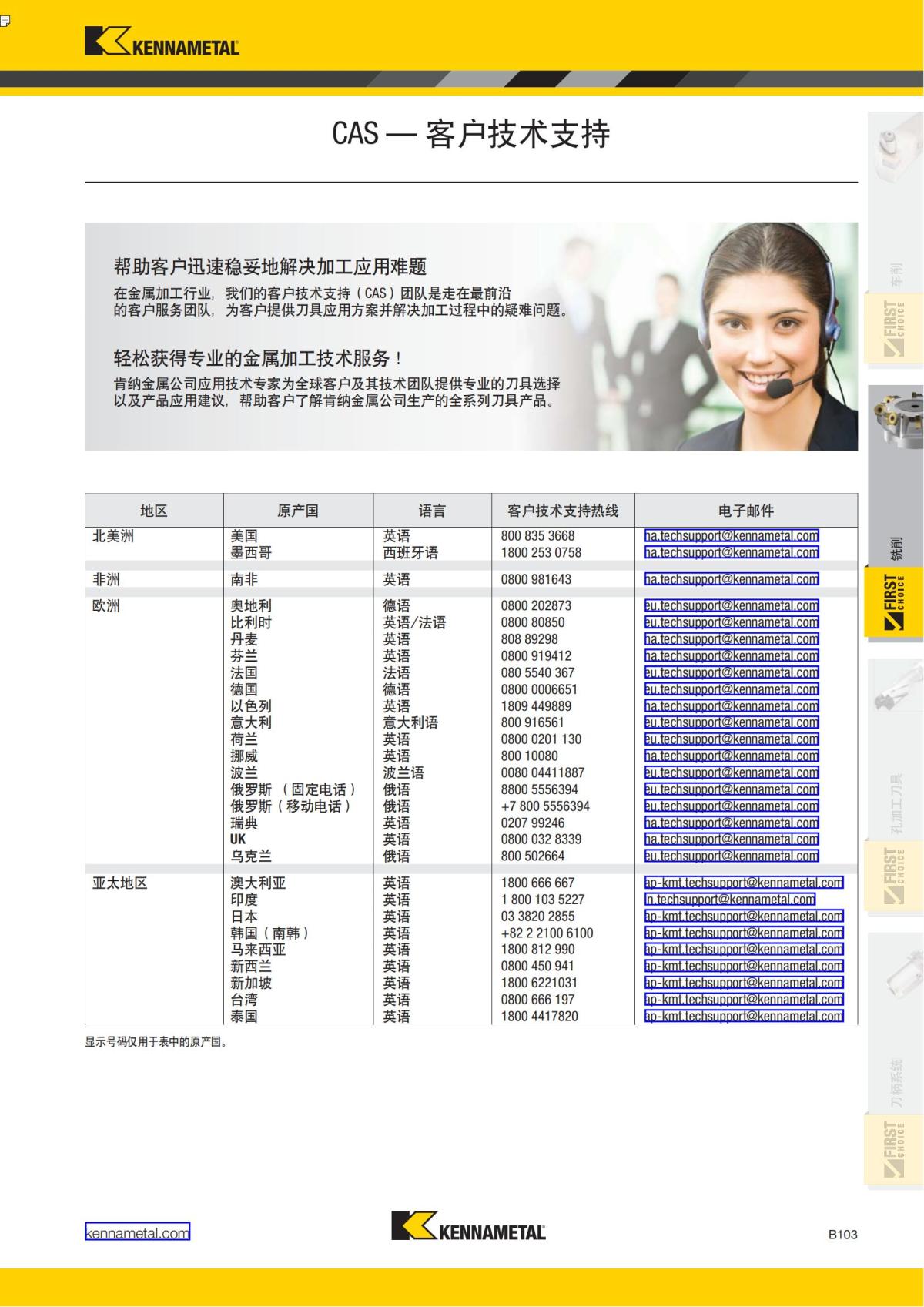Click the 亚太地区 region cell
This screenshot has width=924, height=1307.
point(119,883)
